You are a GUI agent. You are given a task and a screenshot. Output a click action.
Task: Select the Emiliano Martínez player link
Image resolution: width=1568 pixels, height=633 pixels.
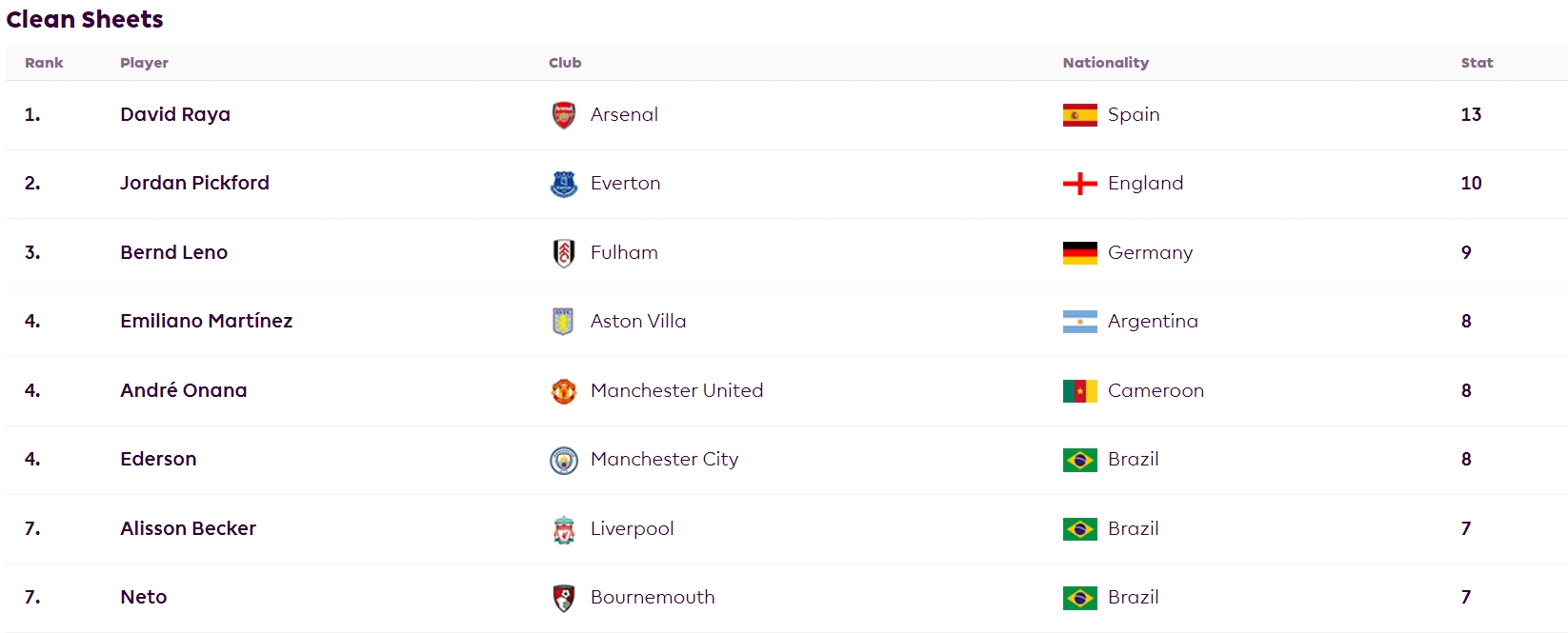tap(206, 321)
